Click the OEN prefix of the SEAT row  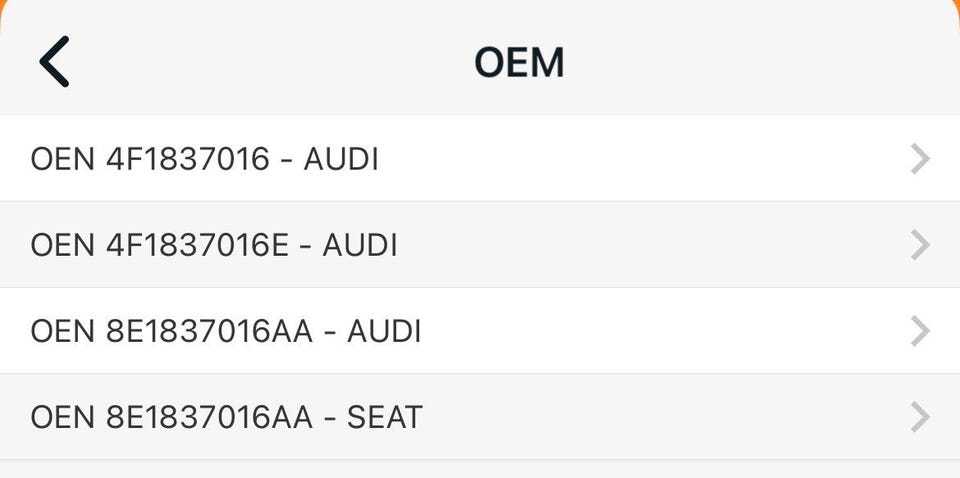coord(62,417)
